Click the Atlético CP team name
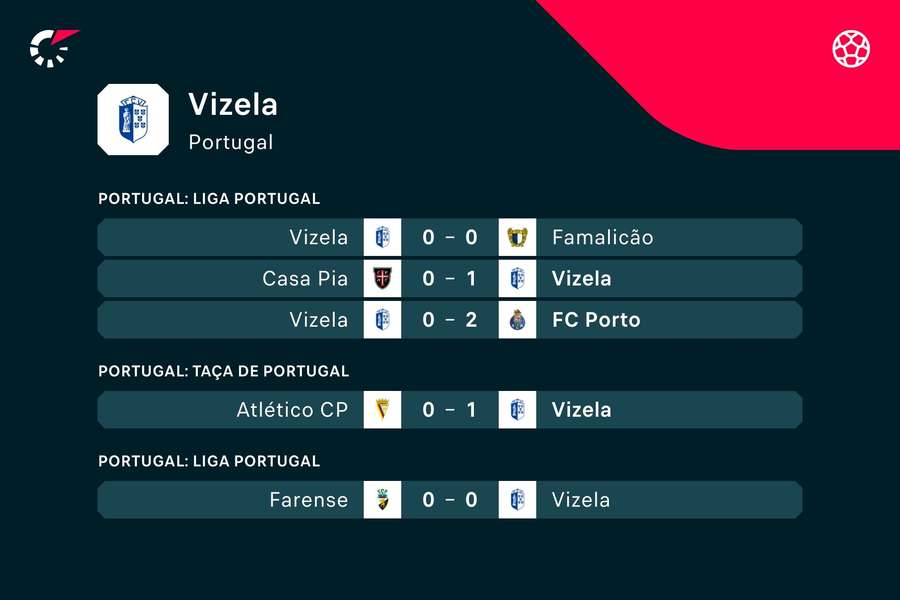This screenshot has width=900, height=600. click(292, 410)
